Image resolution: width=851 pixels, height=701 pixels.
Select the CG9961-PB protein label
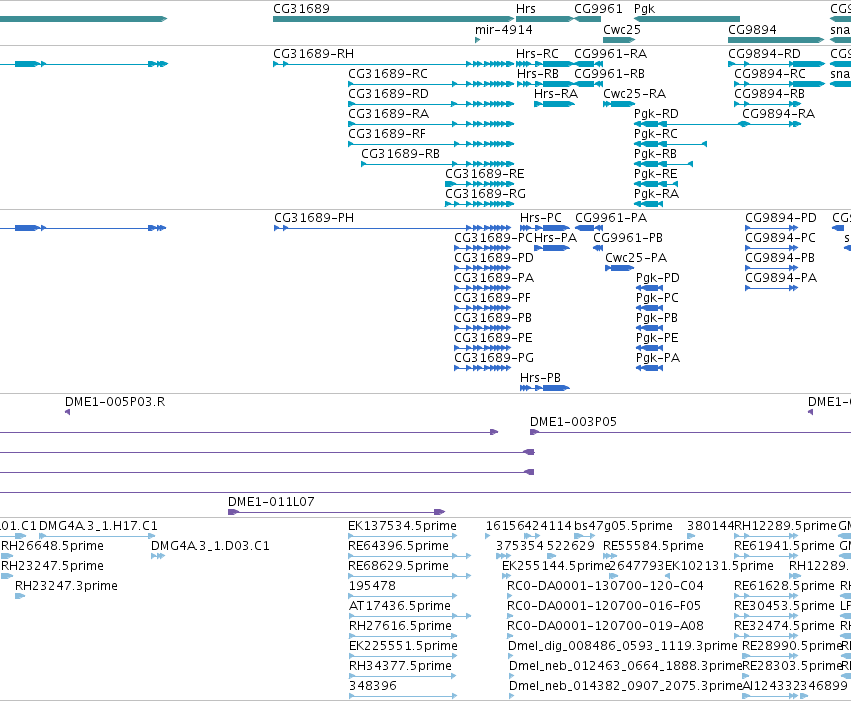point(627,238)
